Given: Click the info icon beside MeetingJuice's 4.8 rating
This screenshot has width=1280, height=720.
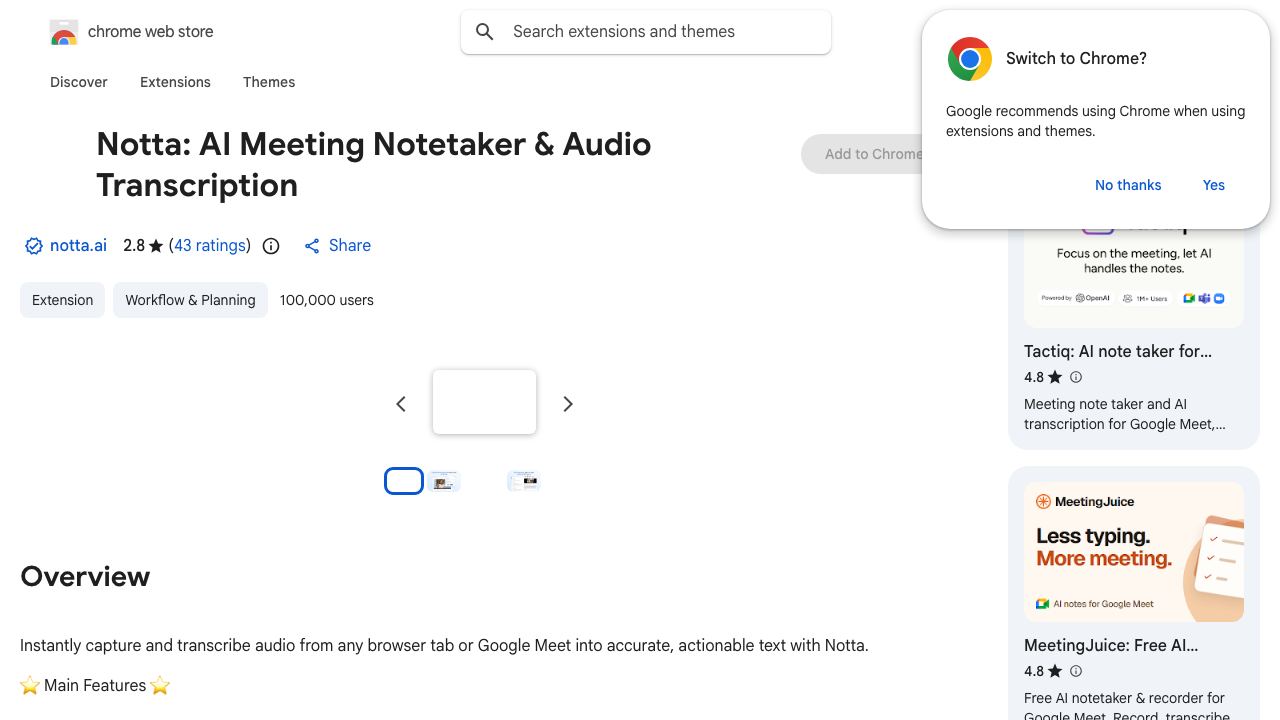Looking at the screenshot, I should point(1076,671).
